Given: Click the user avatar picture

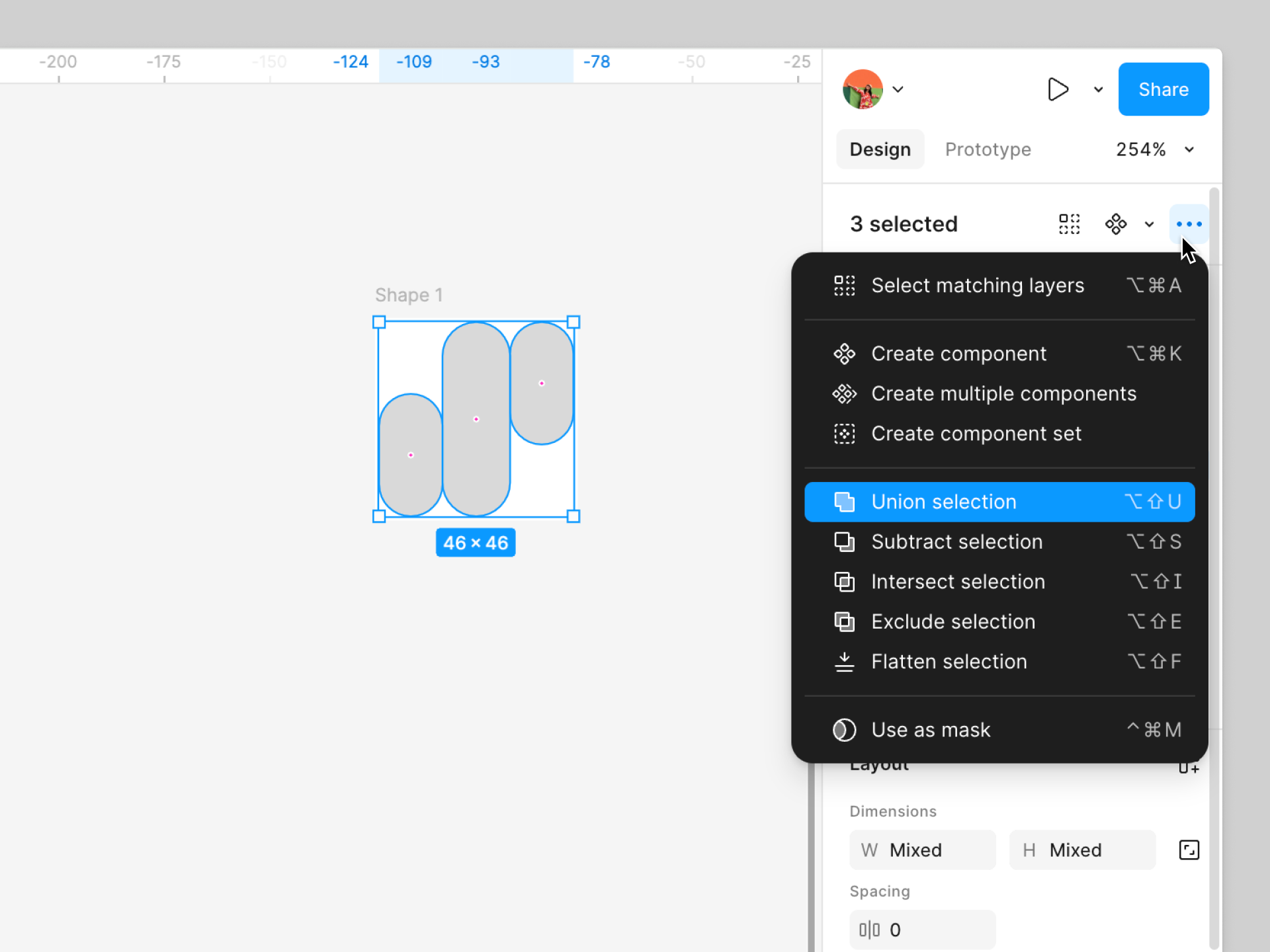Looking at the screenshot, I should (x=863, y=89).
